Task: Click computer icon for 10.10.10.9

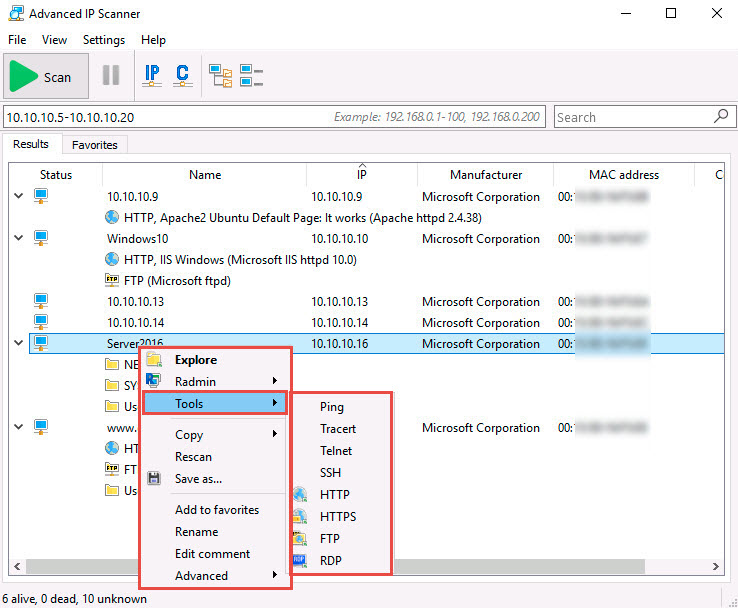Action: pyautogui.click(x=41, y=195)
